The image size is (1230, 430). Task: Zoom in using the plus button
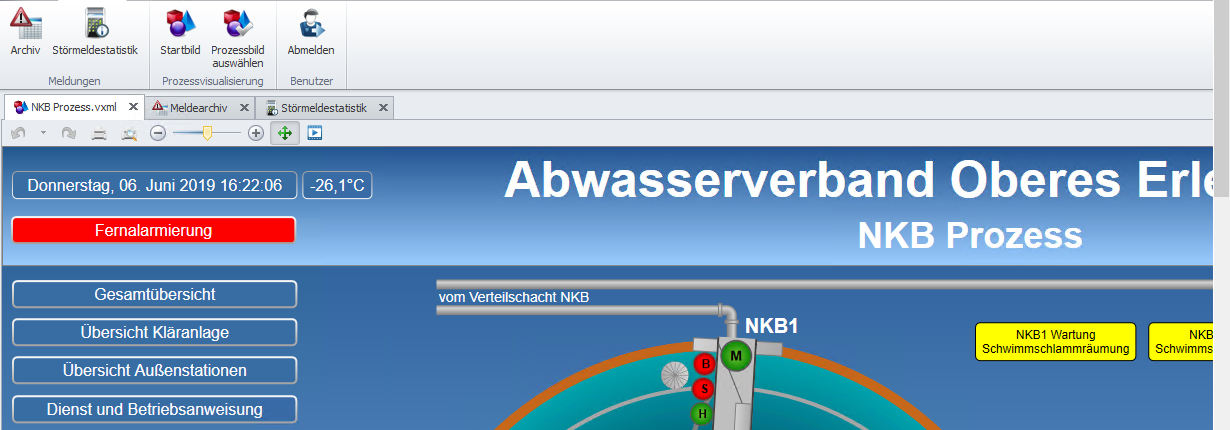256,132
